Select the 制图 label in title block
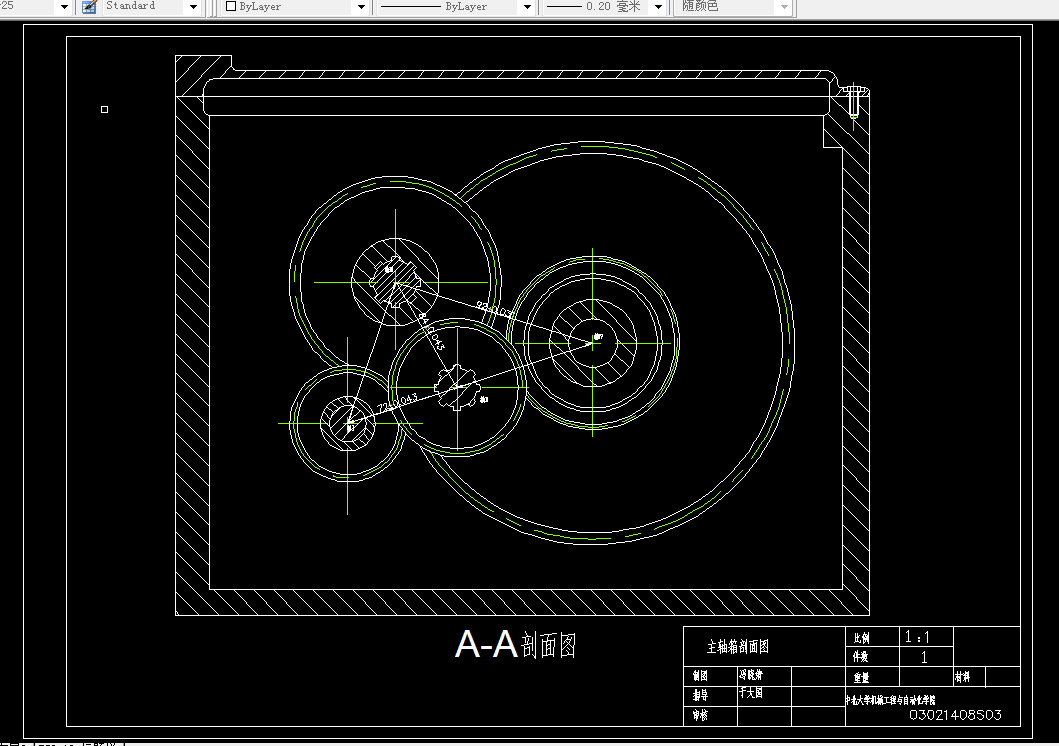The width and height of the screenshot is (1059, 746). coord(700,676)
